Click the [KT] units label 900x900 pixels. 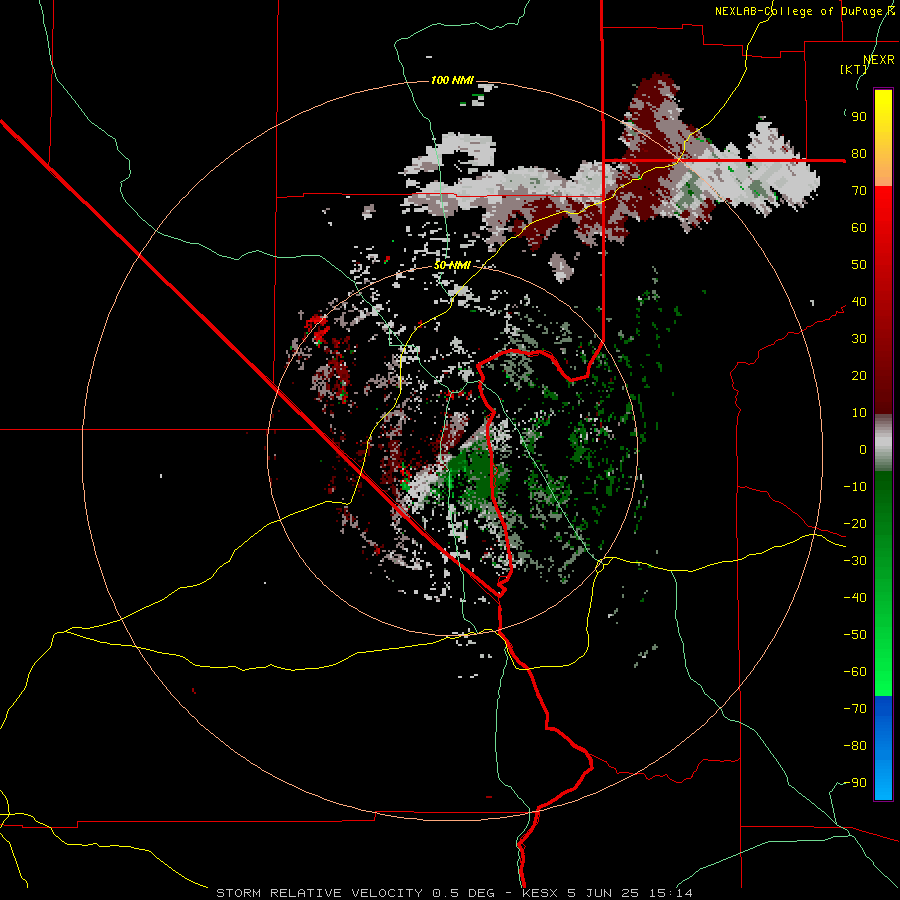coord(853,69)
